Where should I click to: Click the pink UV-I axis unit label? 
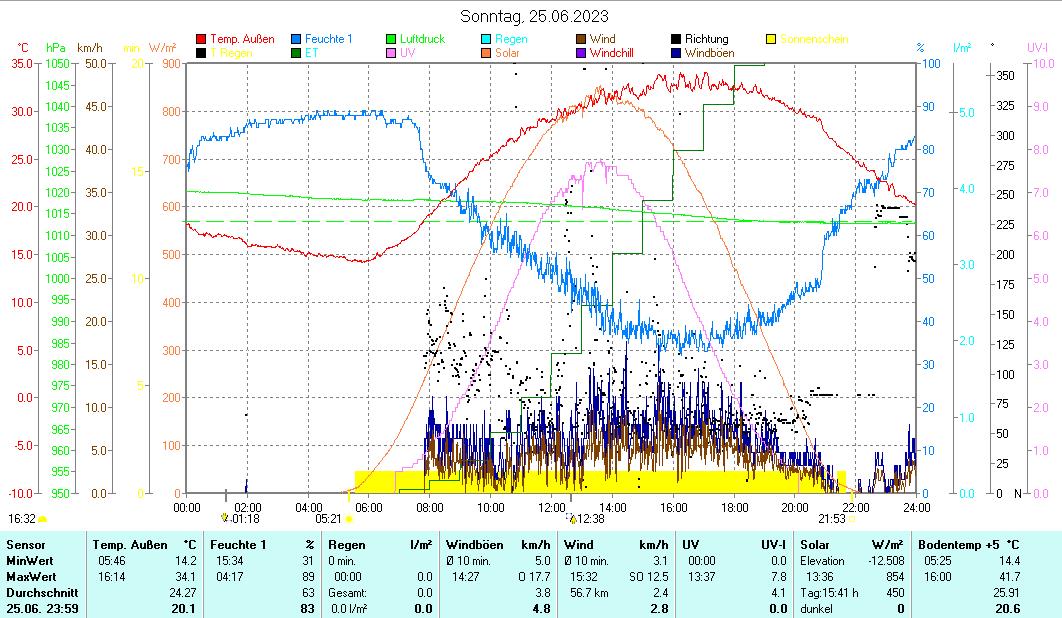coord(1038,47)
